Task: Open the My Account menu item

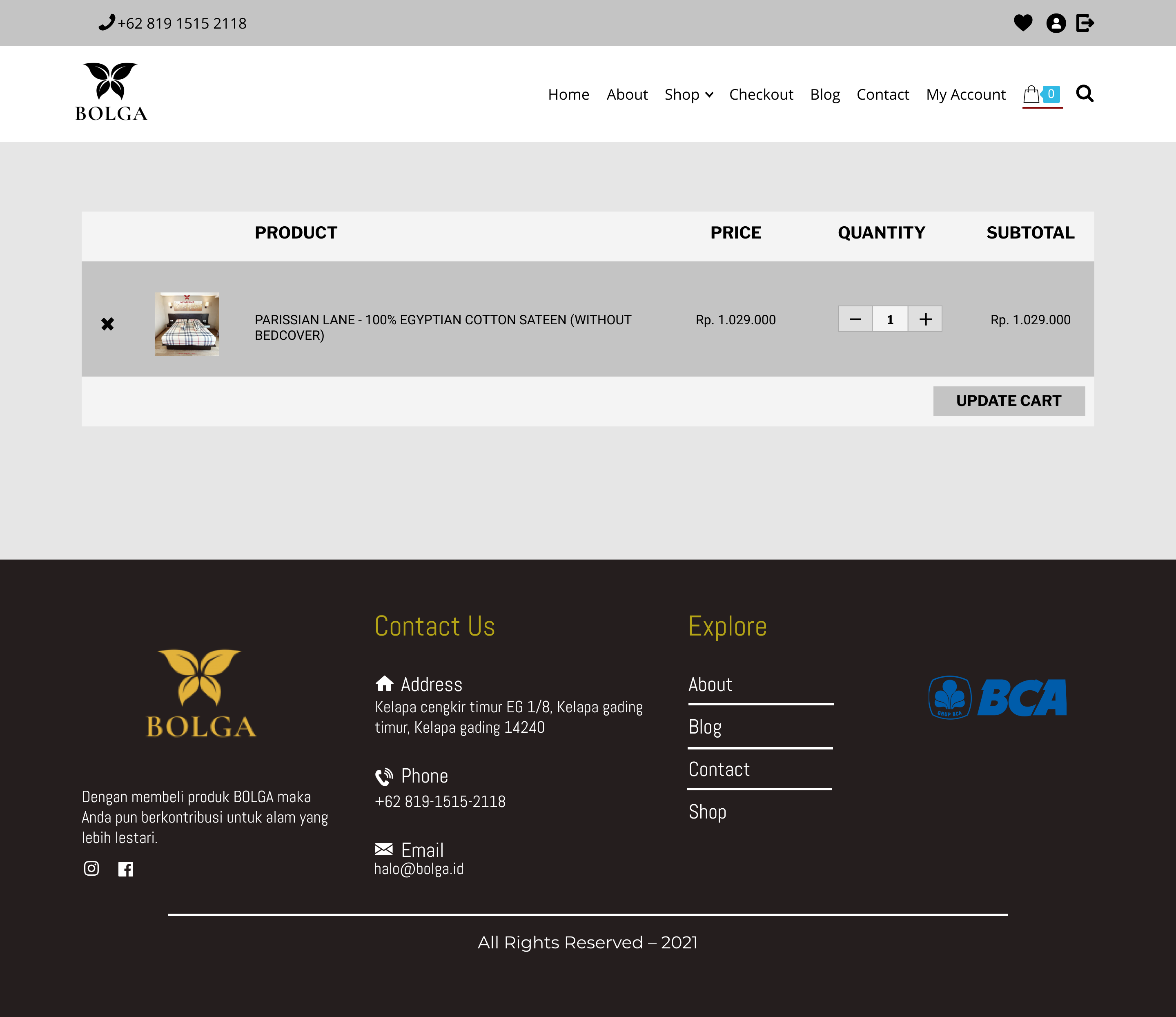Action: click(965, 94)
